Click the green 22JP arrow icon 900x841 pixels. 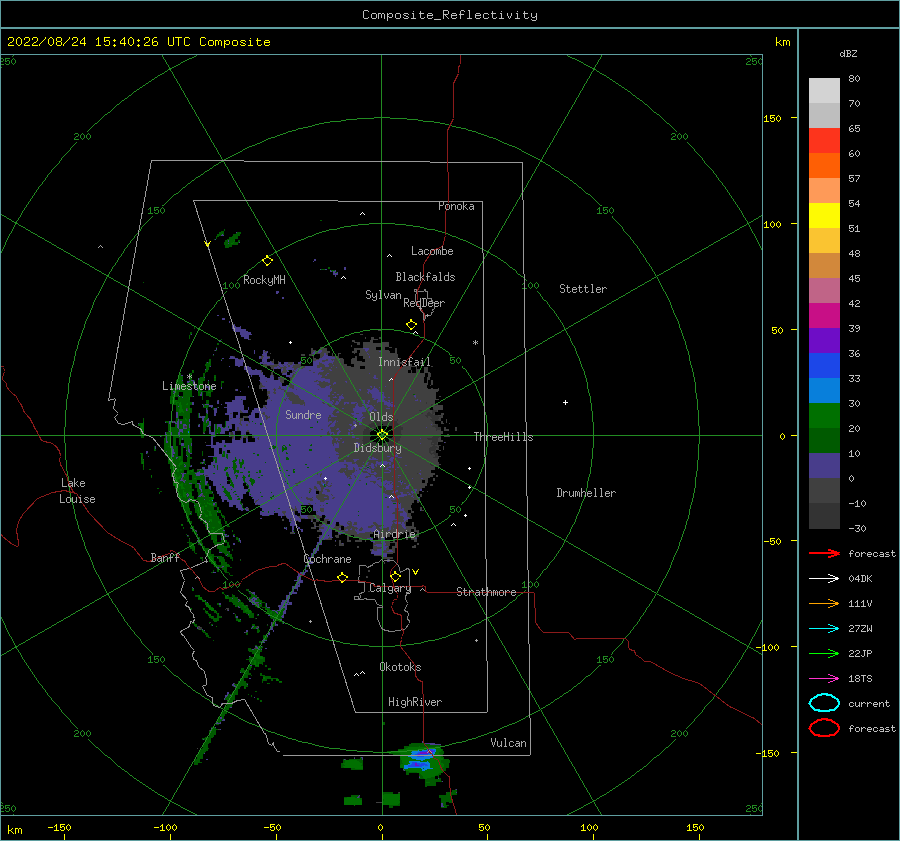(824, 653)
